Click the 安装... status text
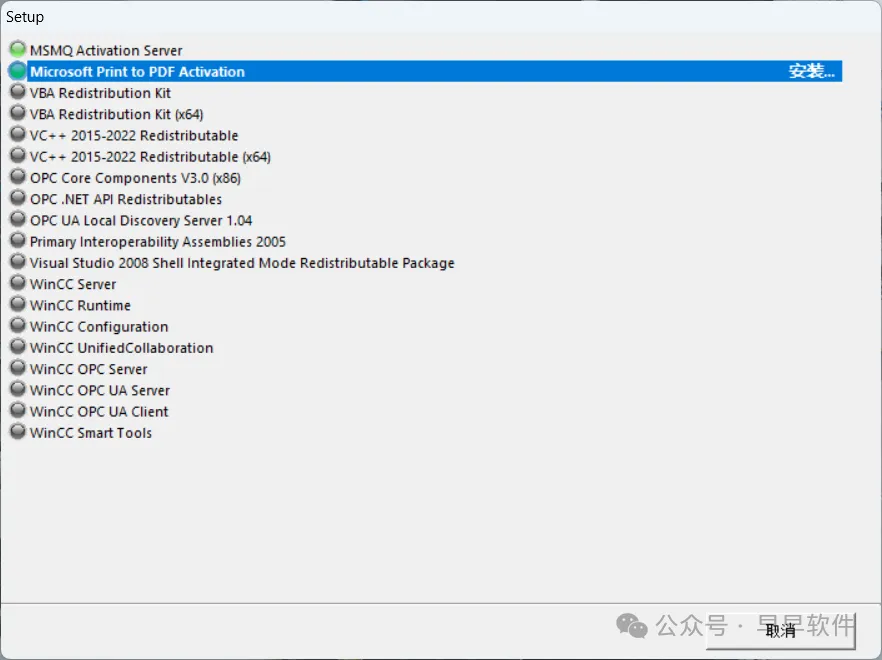Viewport: 882px width, 660px height. [811, 71]
